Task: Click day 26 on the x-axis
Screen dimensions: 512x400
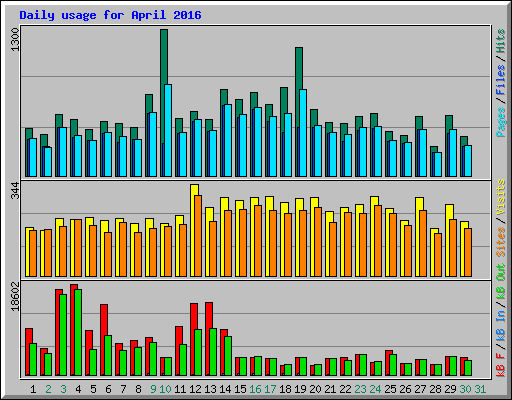Action: click(x=405, y=389)
